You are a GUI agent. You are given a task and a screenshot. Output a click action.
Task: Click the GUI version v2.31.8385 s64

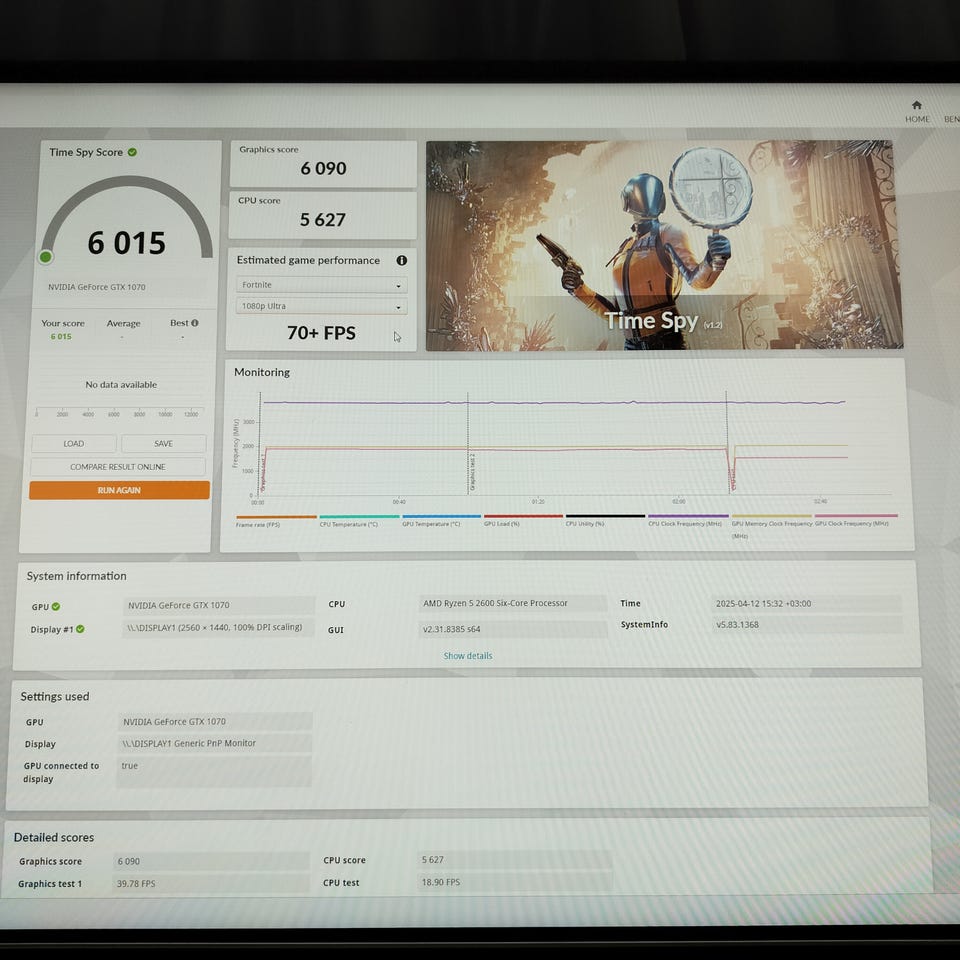tap(512, 629)
